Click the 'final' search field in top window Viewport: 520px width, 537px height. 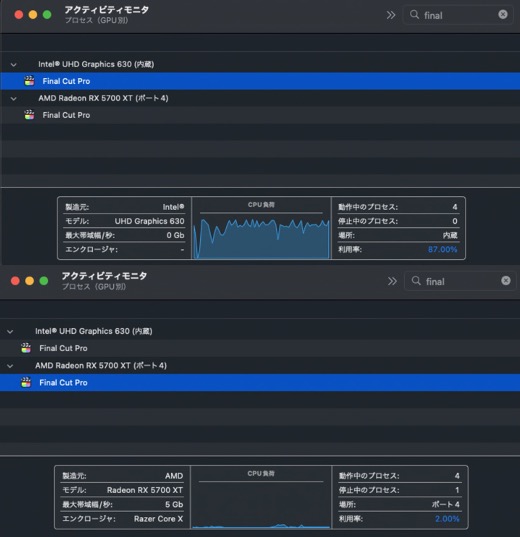pos(458,15)
